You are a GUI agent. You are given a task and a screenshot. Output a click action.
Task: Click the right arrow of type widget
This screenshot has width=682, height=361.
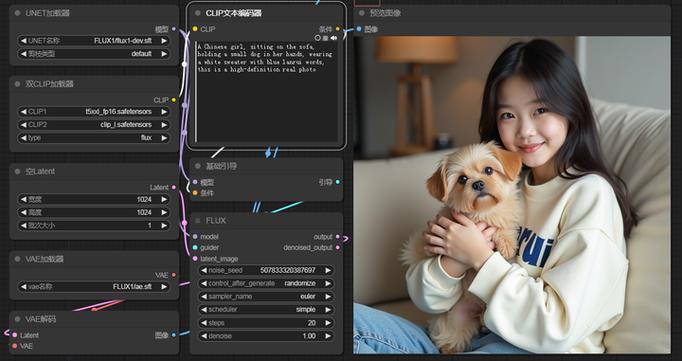(164, 138)
